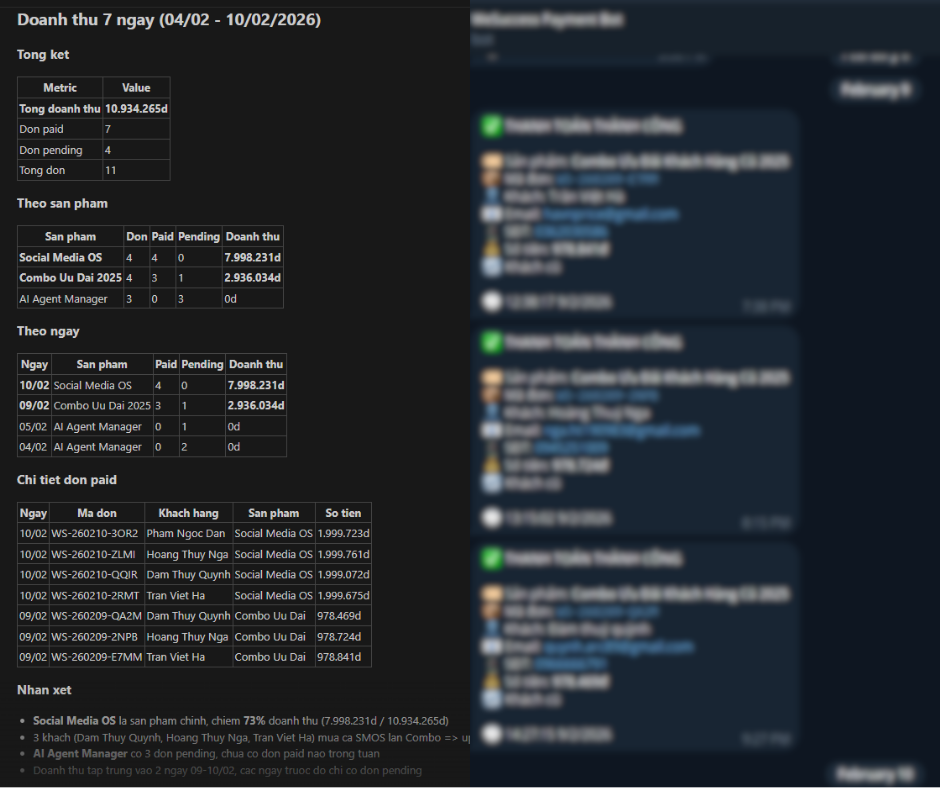Click the 'Chi tiet don paid' section heading
This screenshot has height=788, width=940.
tap(66, 480)
